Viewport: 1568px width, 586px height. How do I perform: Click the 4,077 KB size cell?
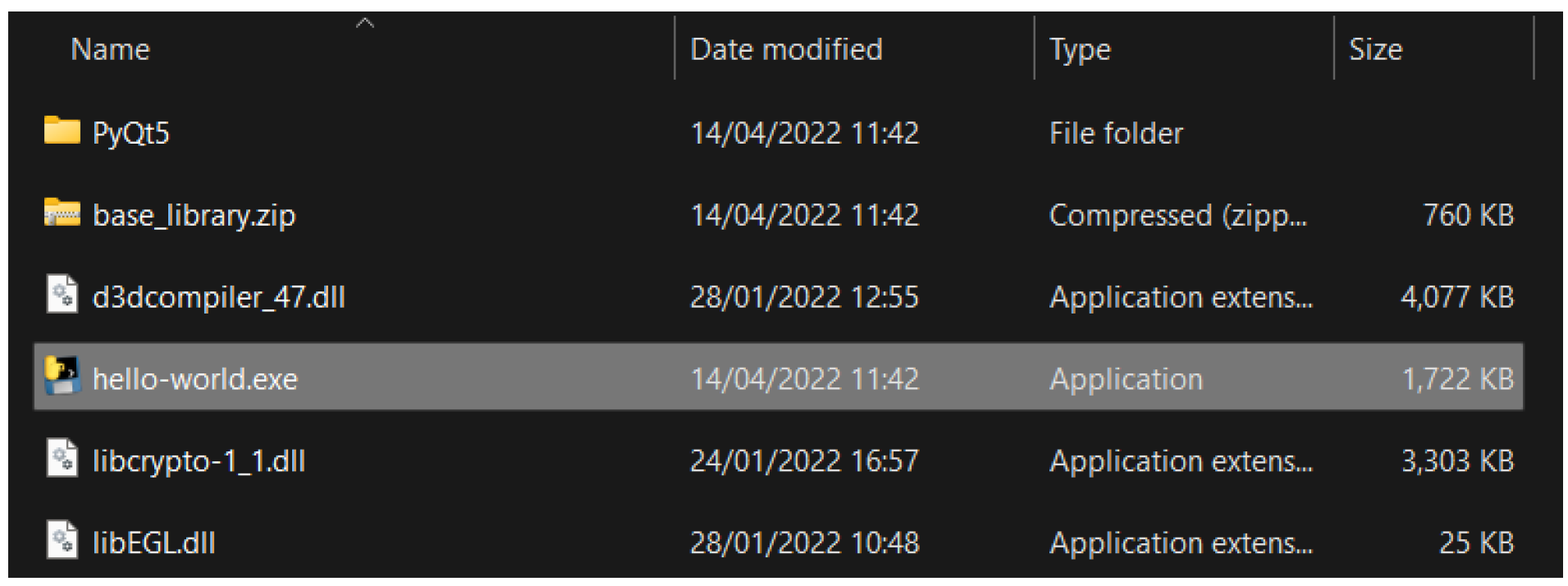[x=1456, y=297]
